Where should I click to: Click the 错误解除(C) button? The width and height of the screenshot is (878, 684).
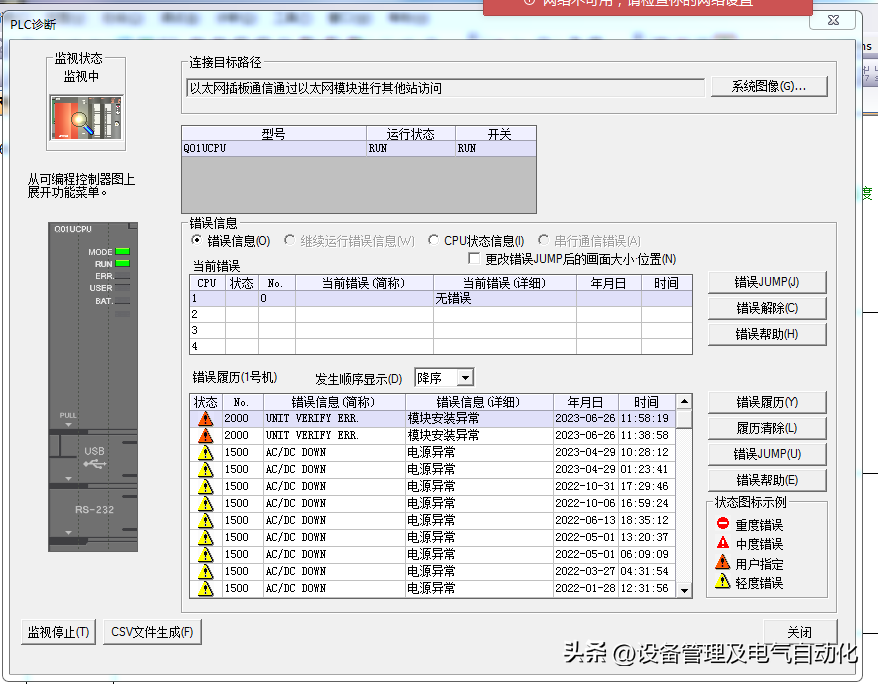767,308
